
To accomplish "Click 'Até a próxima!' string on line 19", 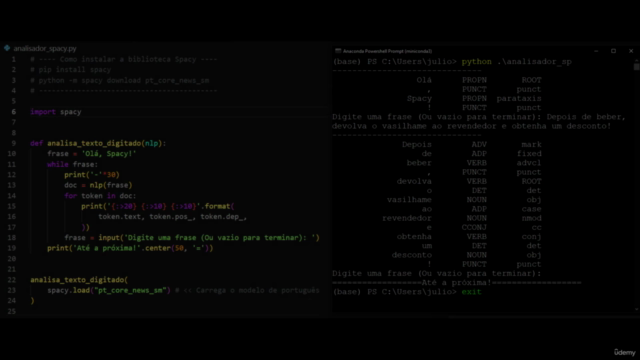I will pos(107,248).
